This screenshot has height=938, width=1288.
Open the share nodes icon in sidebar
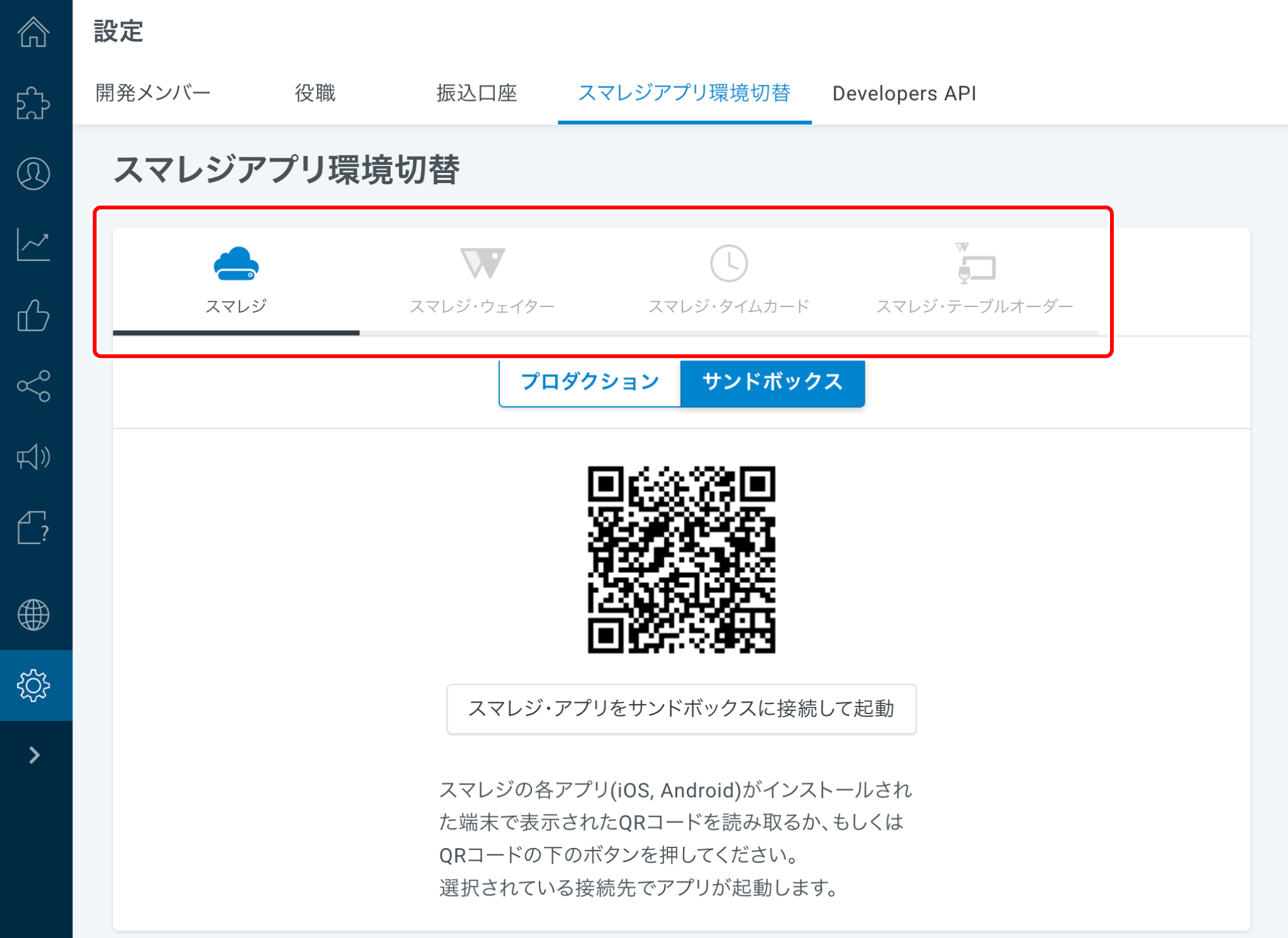pyautogui.click(x=34, y=386)
